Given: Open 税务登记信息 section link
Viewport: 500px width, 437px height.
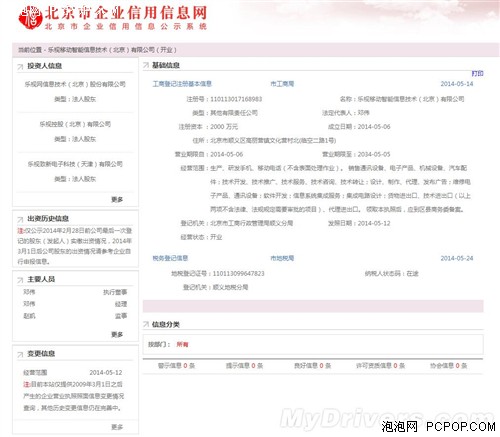Looking at the screenshot, I should 170,258.
